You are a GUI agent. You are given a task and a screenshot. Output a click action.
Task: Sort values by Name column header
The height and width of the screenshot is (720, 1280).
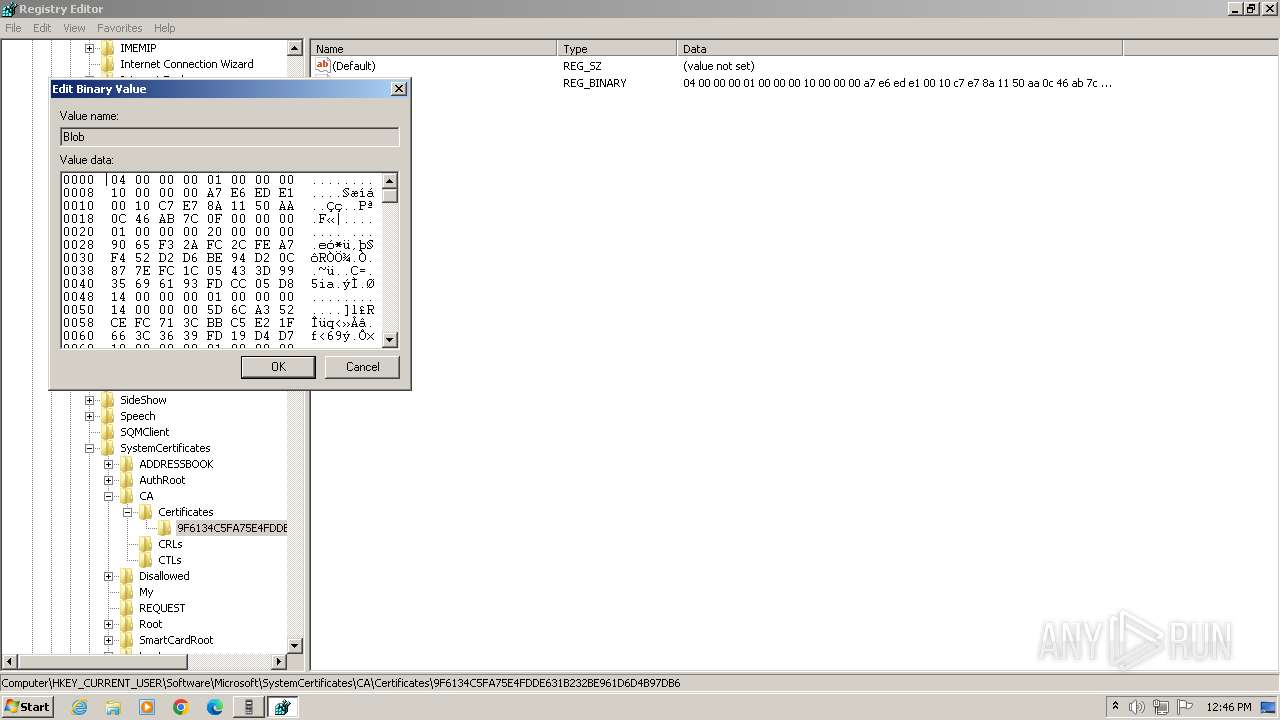coord(434,48)
